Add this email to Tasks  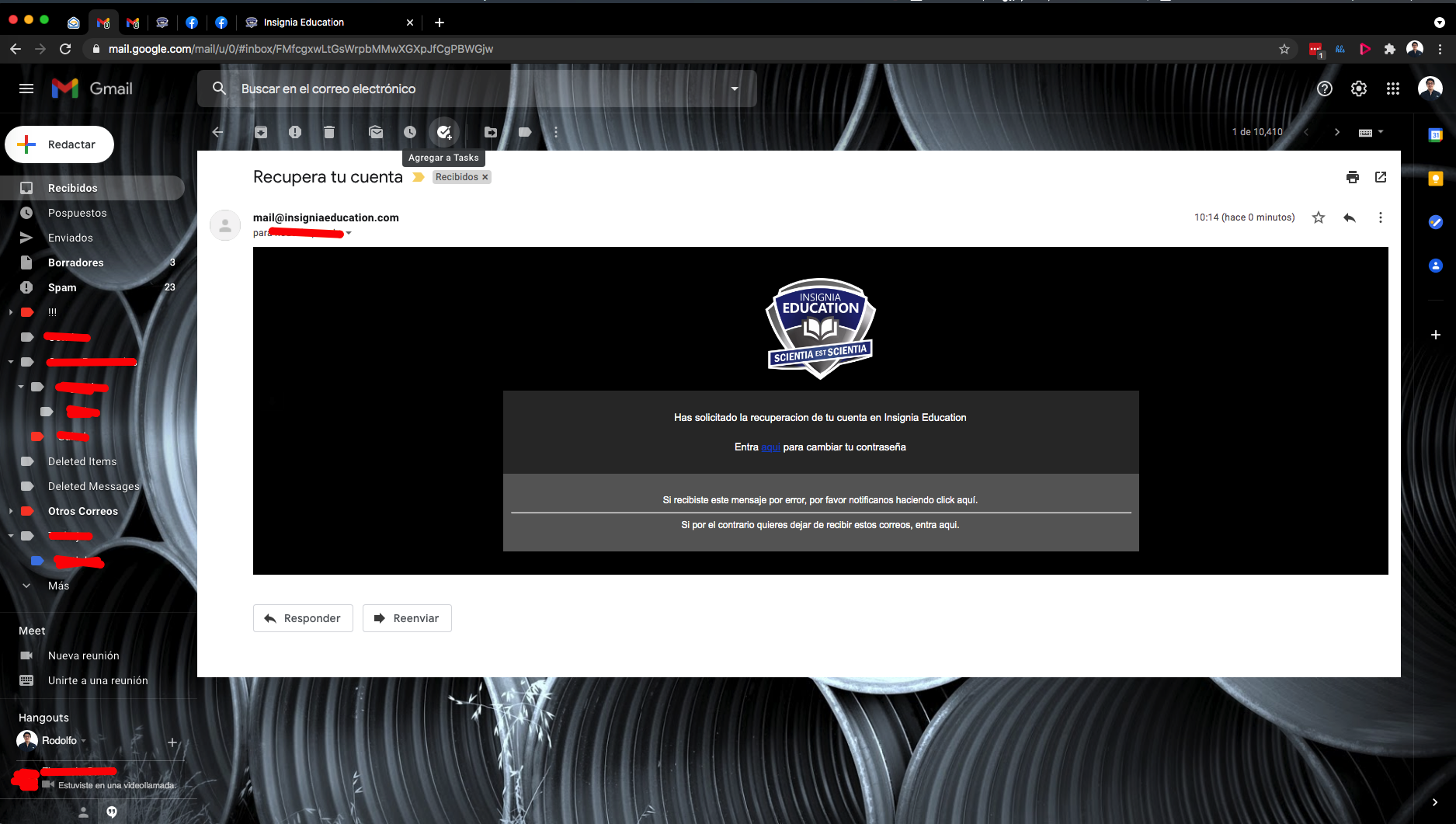444,132
